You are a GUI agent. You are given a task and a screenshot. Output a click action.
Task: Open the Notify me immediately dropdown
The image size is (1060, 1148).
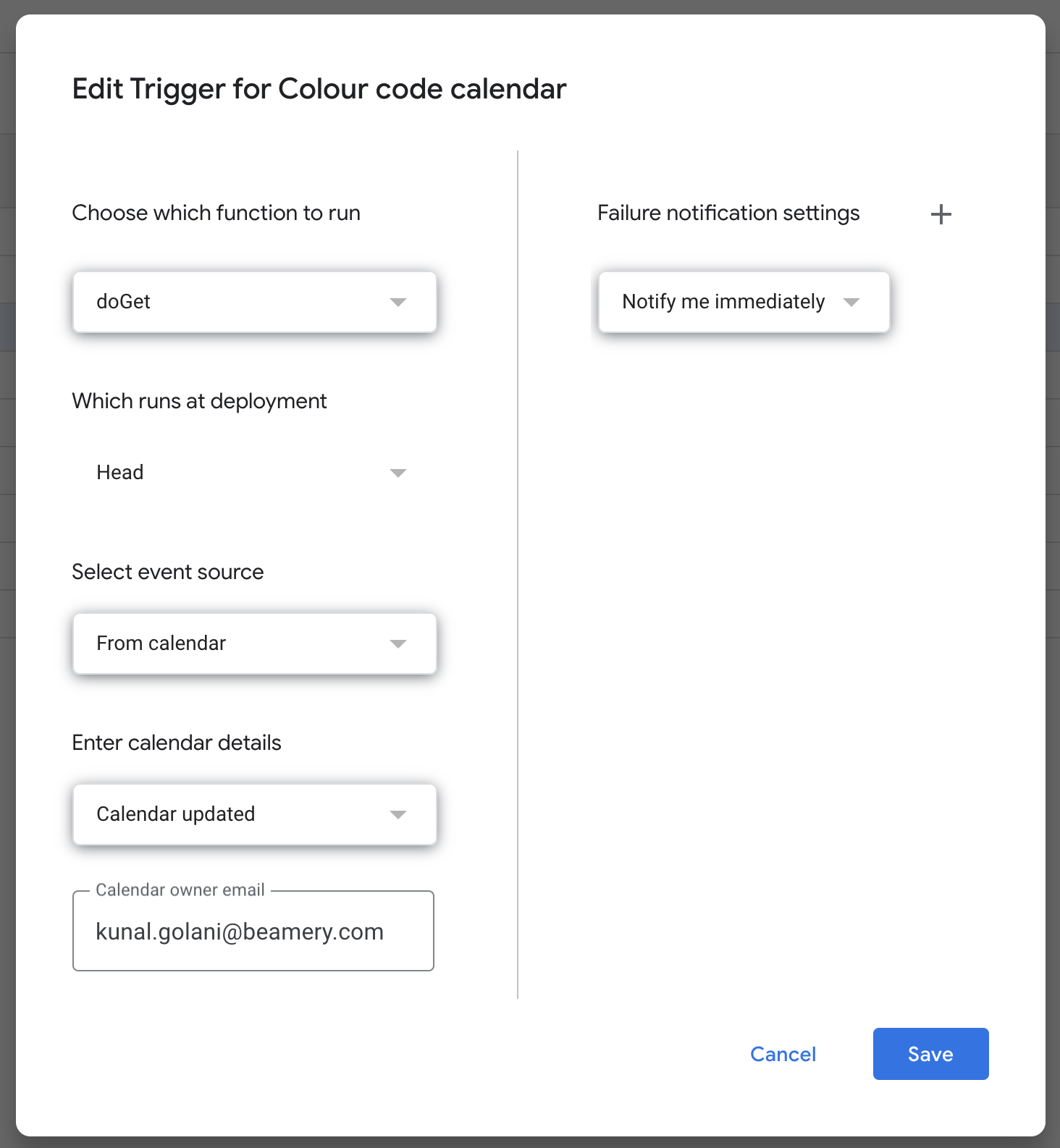click(724, 302)
